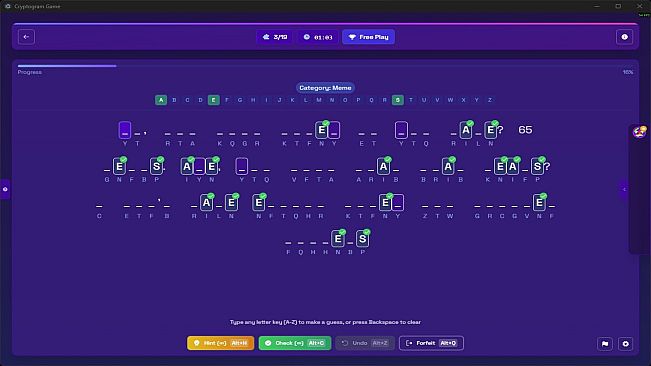Viewport: 651px width, 366px height.
Task: Use the Hint button
Action: coord(220,343)
